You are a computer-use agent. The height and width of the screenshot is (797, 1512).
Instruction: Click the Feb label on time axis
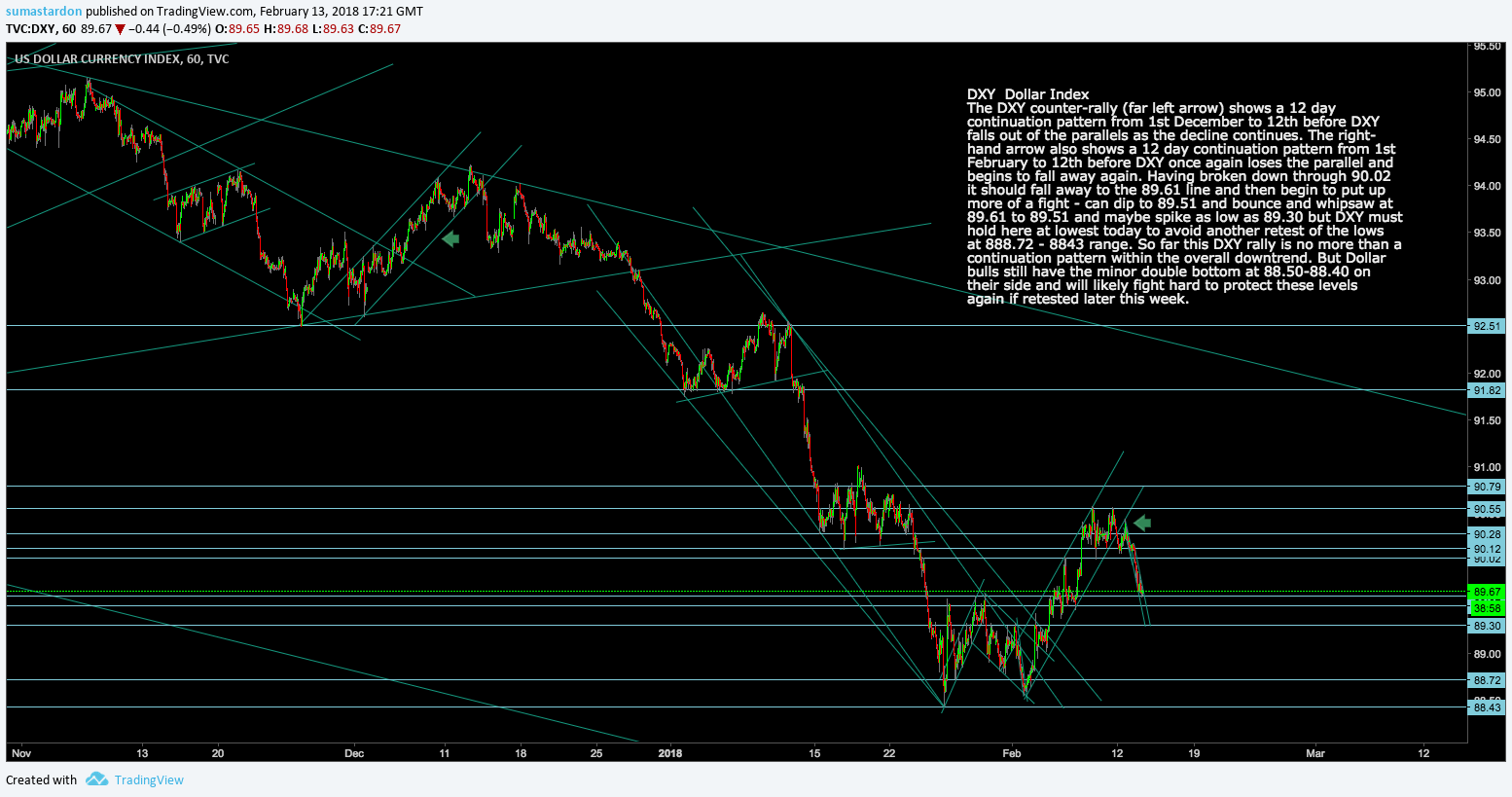tap(1012, 753)
